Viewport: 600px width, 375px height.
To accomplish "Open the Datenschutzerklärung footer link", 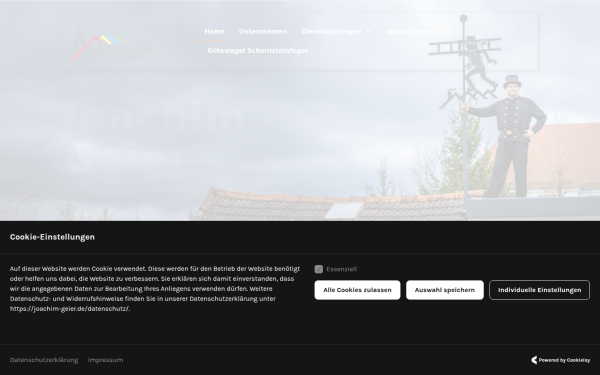I will [x=44, y=360].
